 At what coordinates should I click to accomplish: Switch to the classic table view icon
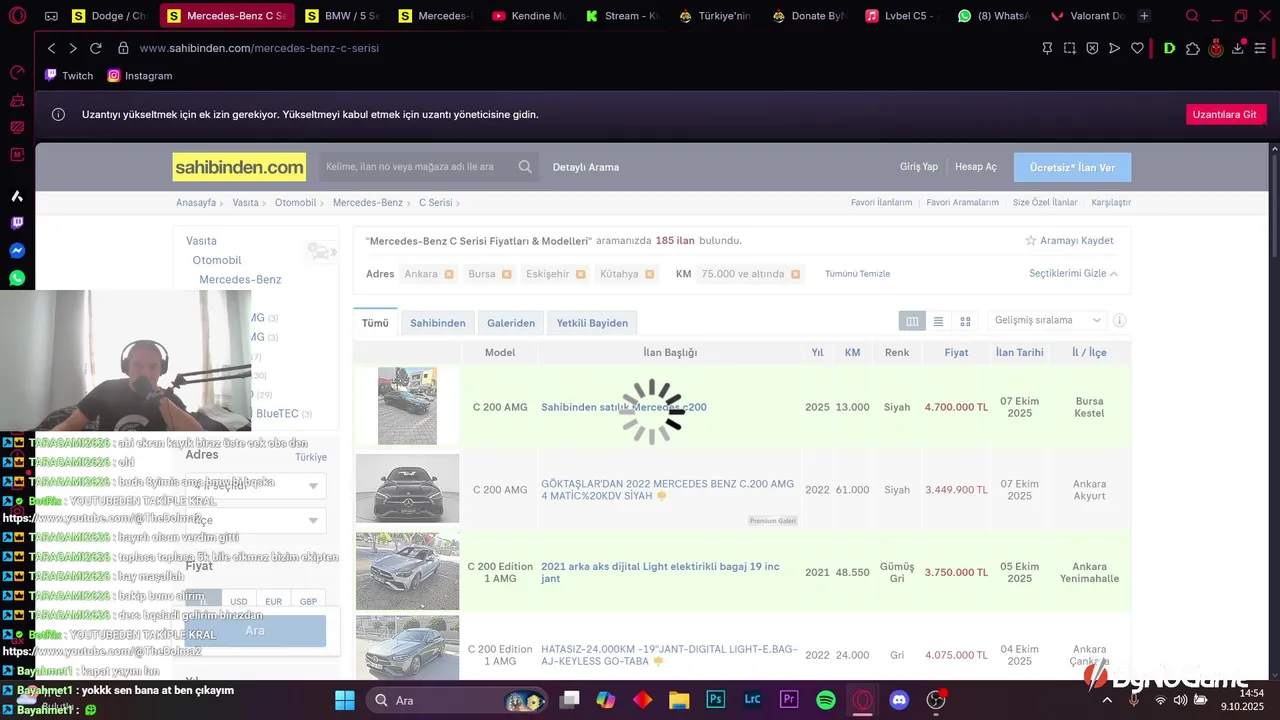[x=911, y=321]
